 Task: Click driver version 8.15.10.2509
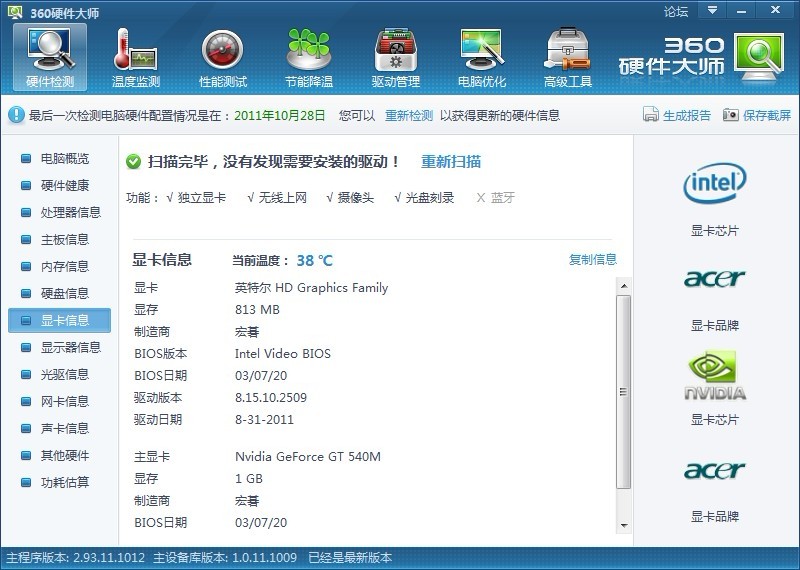271,398
